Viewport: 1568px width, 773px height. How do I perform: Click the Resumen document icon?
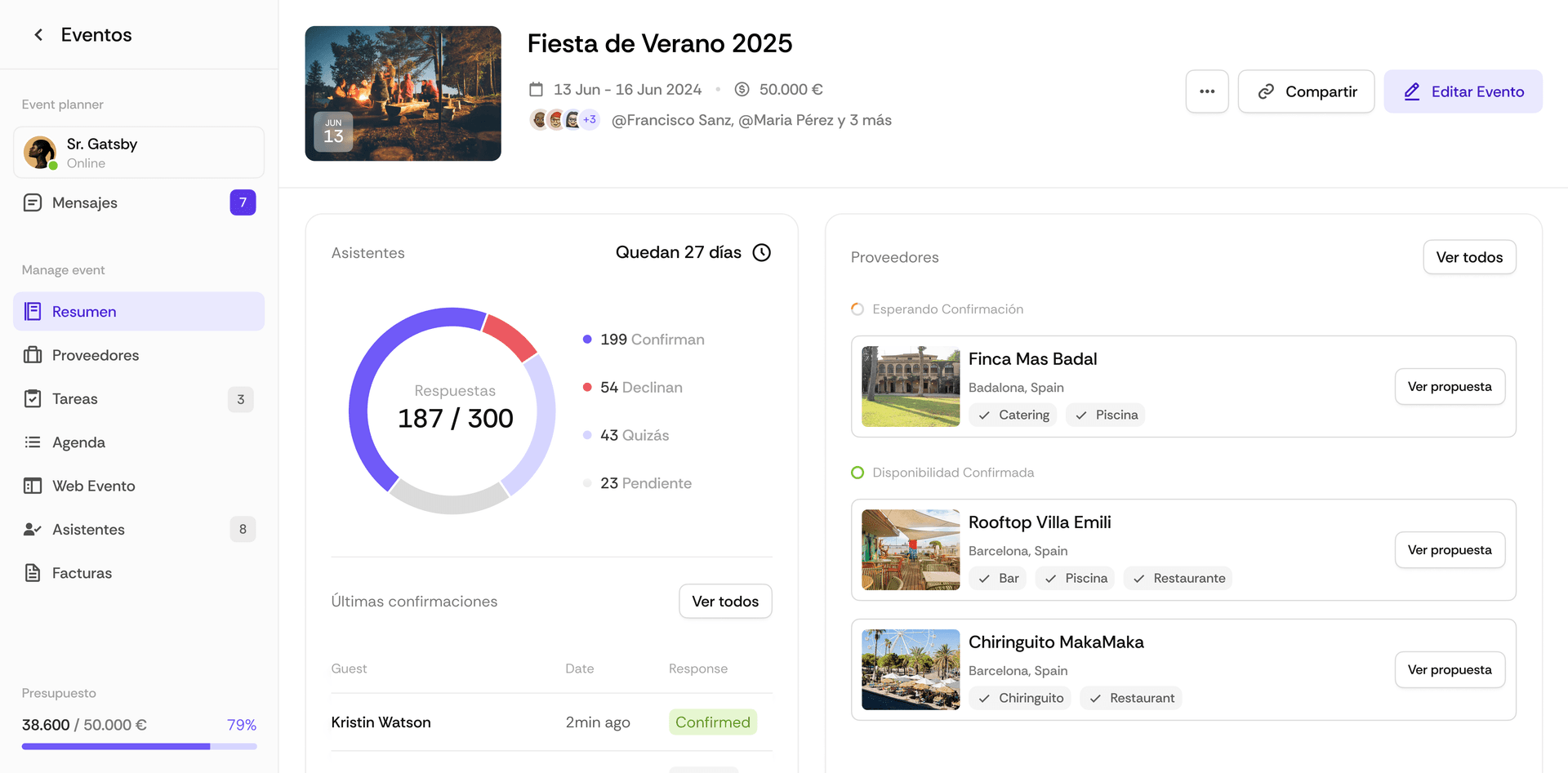33,311
